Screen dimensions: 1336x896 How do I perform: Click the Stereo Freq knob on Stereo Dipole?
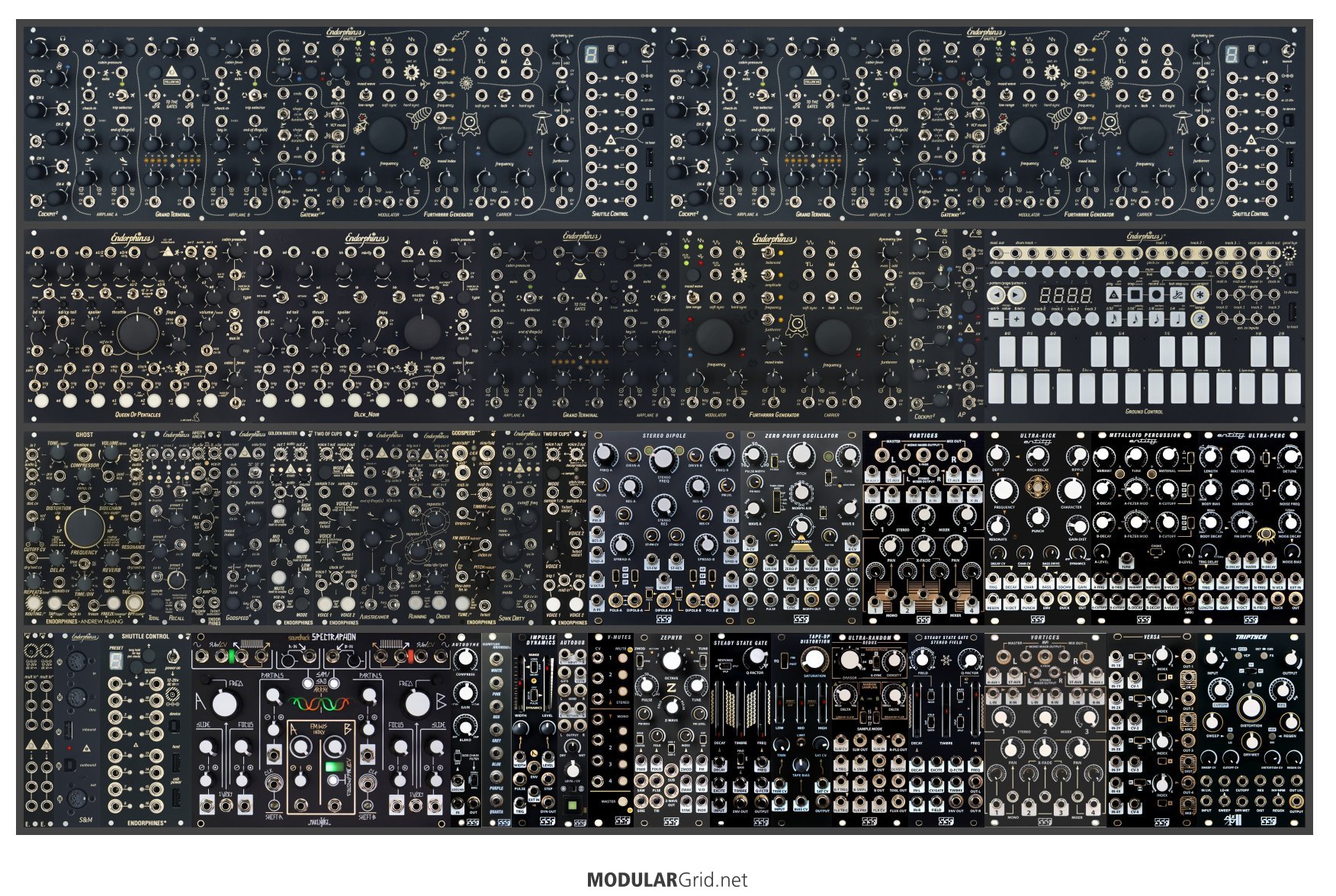[x=663, y=458]
